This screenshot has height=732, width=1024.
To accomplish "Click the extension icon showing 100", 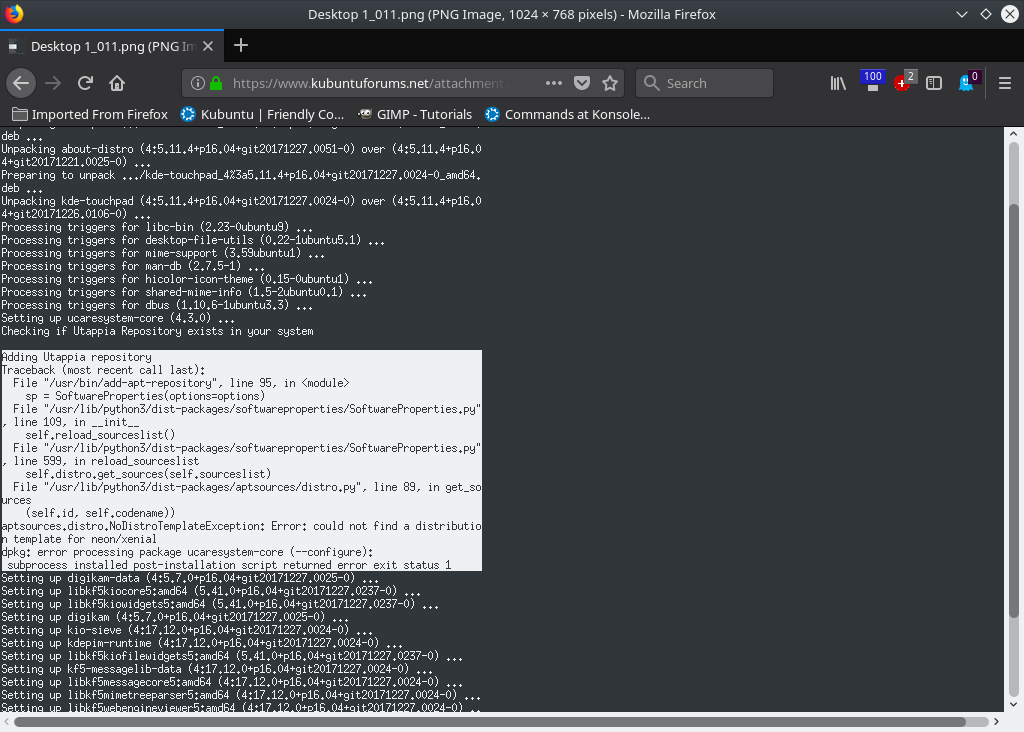I will coord(872,82).
